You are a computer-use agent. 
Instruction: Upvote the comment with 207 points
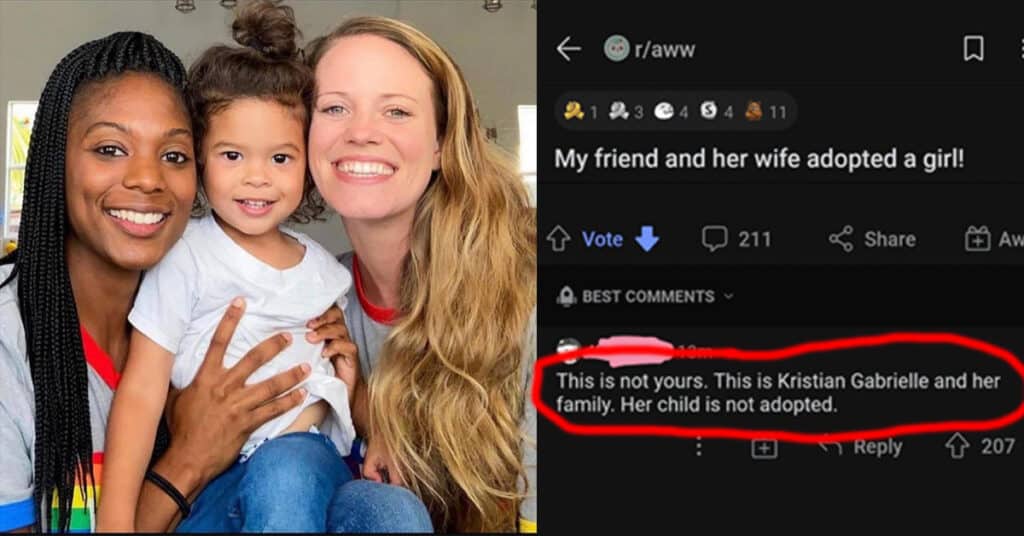coord(957,447)
